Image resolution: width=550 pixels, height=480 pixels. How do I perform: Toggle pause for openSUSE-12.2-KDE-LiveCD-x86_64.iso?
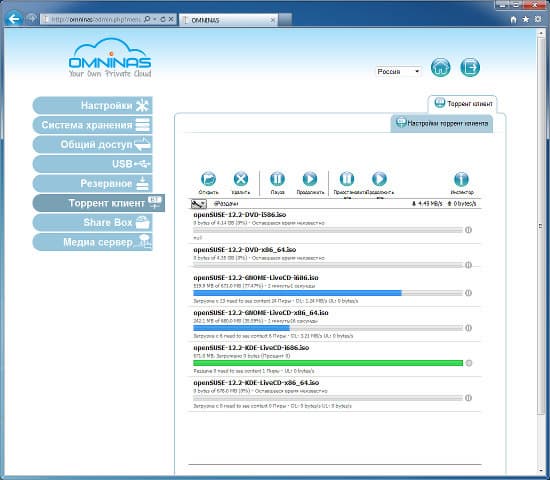pyautogui.click(x=468, y=398)
